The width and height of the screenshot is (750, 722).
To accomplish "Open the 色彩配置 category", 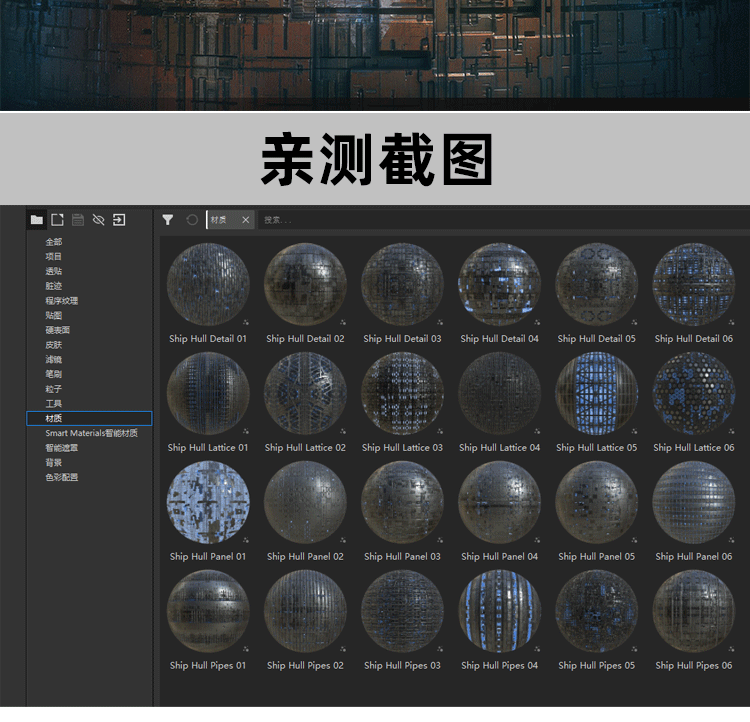I will click(x=61, y=477).
